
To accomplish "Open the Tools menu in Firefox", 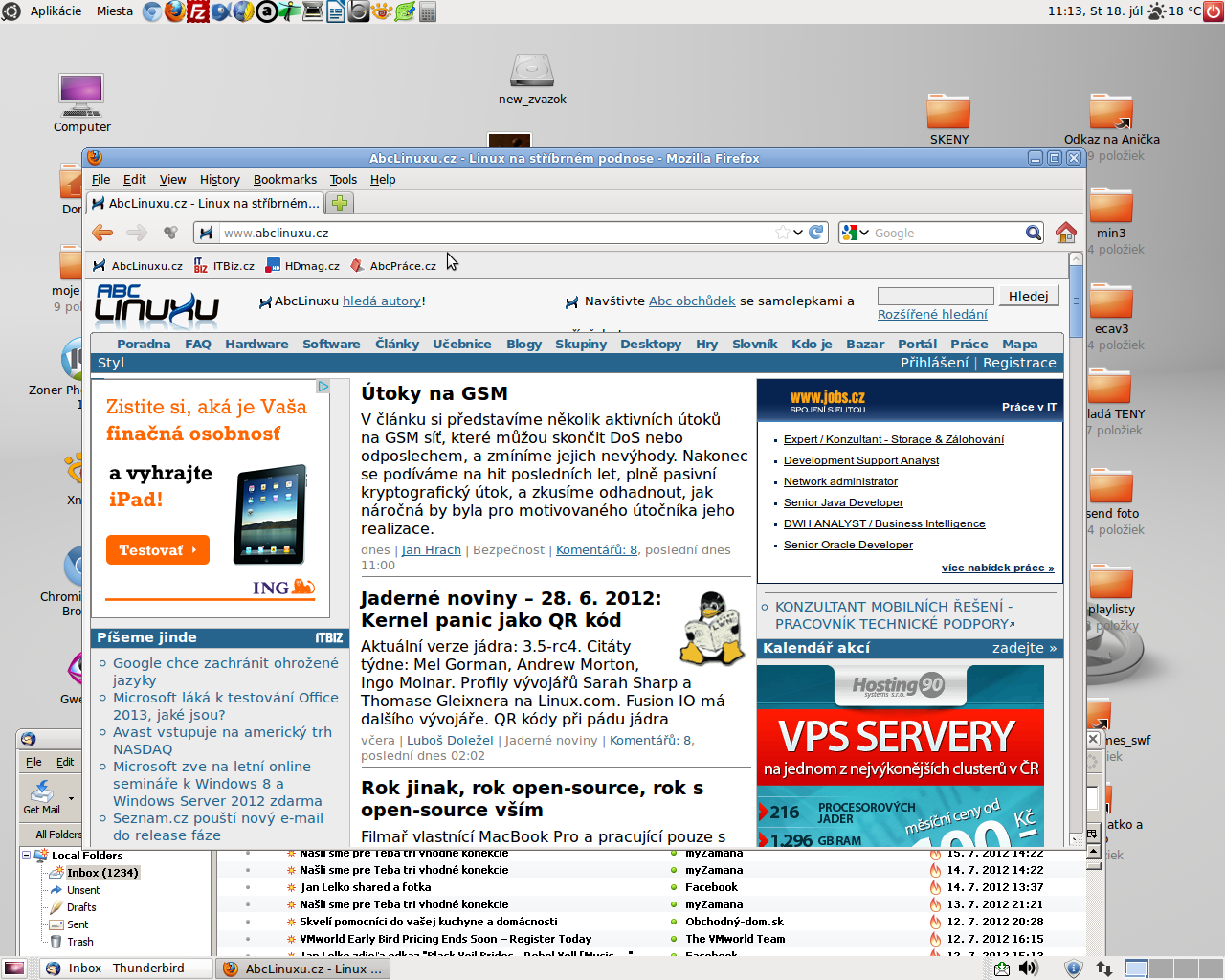I will coord(343,179).
